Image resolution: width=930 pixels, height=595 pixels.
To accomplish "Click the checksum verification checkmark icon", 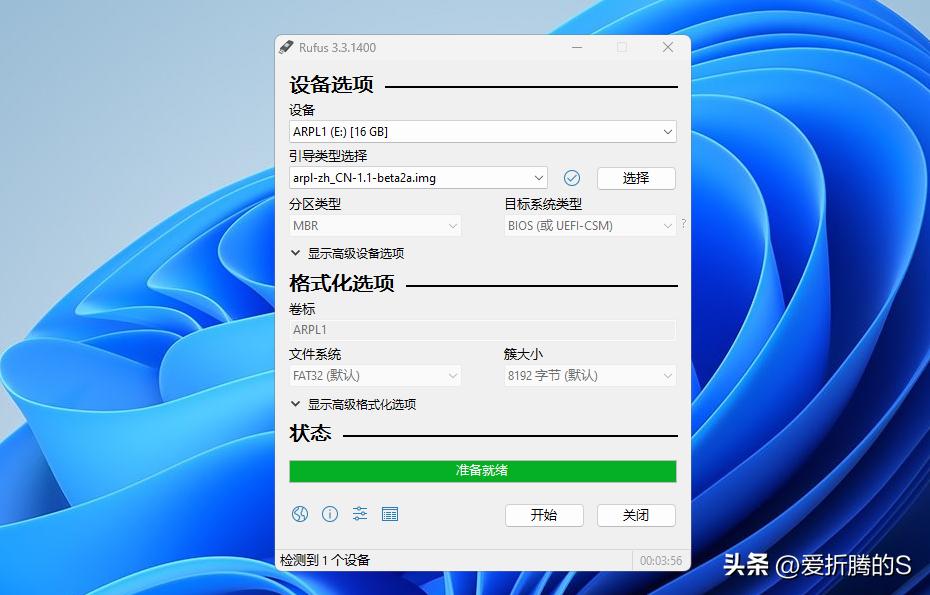I will click(x=572, y=177).
